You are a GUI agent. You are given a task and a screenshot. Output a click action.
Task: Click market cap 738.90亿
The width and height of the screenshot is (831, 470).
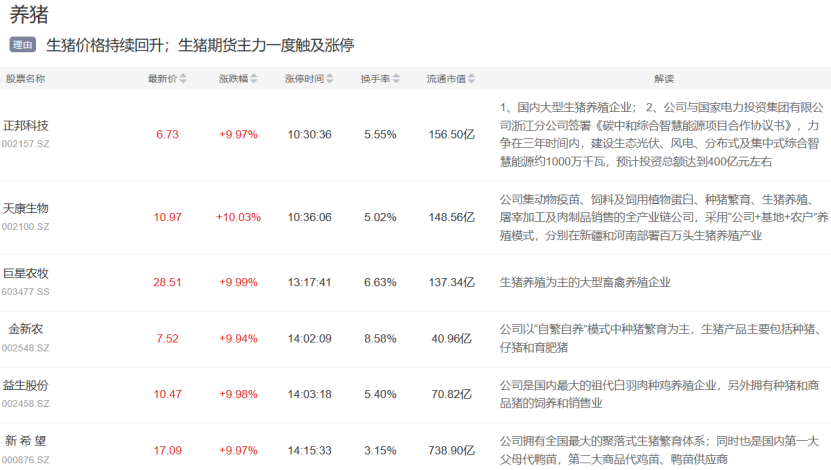[452, 450]
